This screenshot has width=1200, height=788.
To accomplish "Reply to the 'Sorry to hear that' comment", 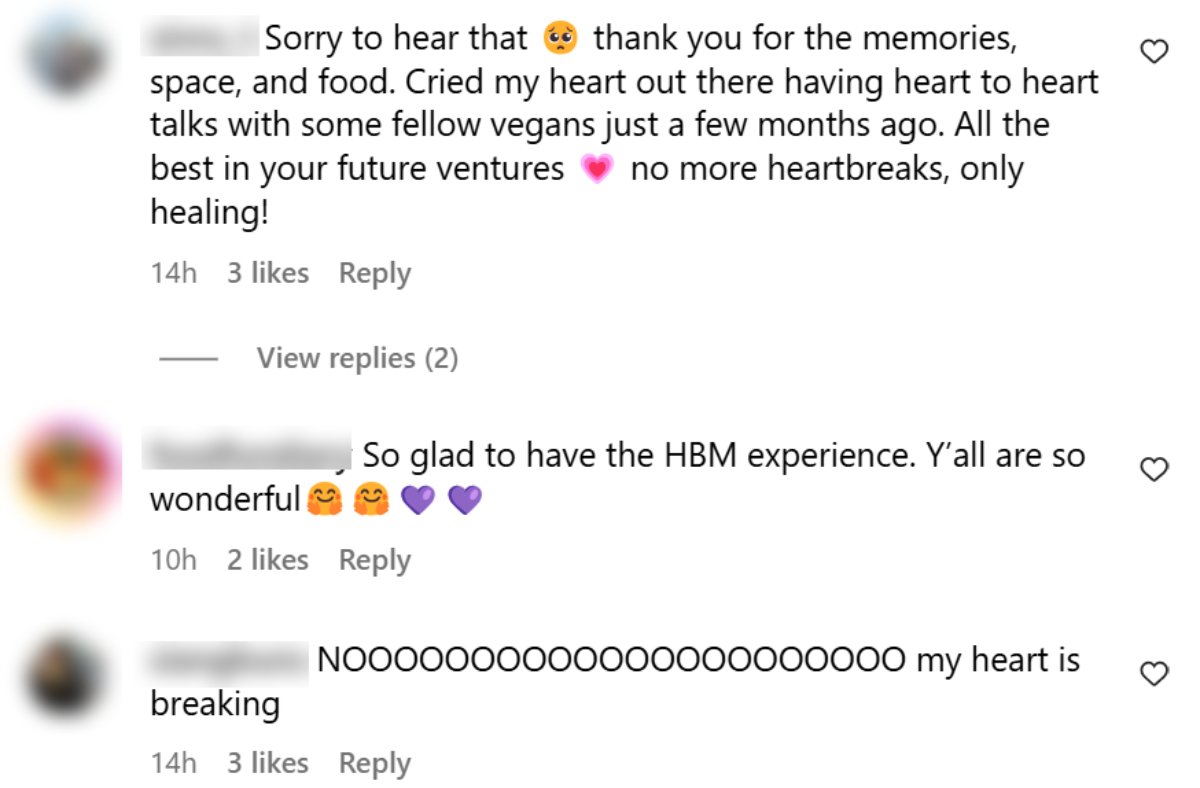I will tap(375, 273).
